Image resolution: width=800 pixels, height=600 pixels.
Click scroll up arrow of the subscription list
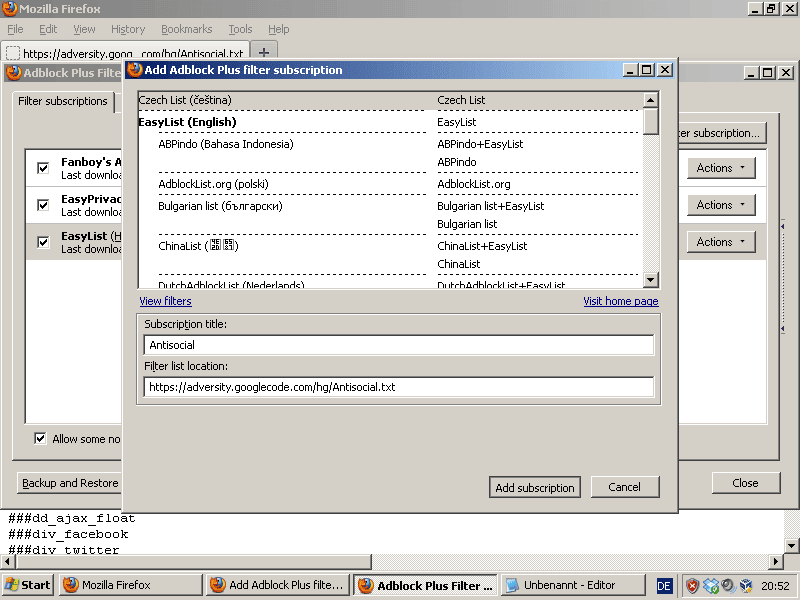pyautogui.click(x=651, y=100)
